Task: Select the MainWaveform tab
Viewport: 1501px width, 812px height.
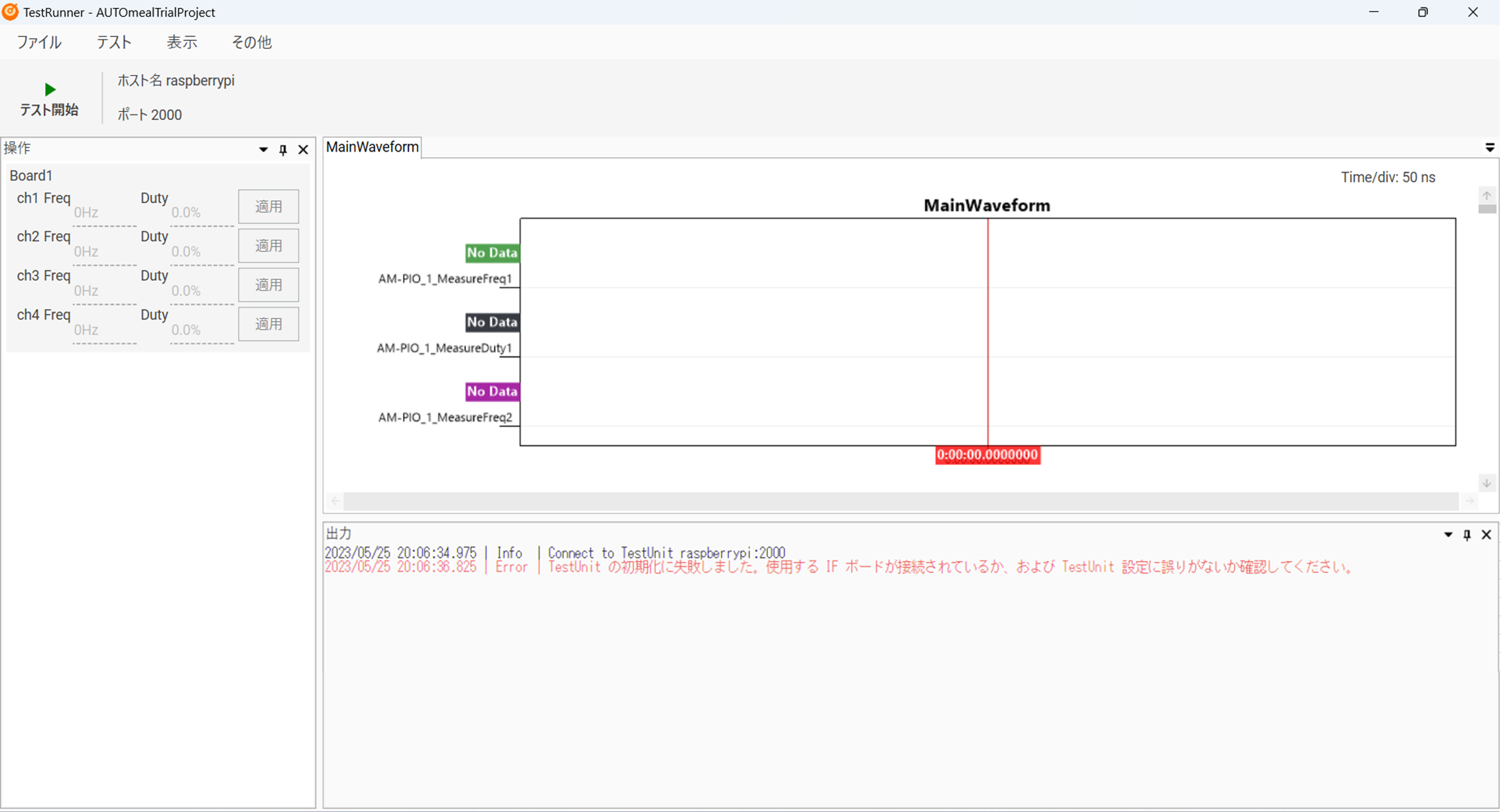Action: pos(372,147)
